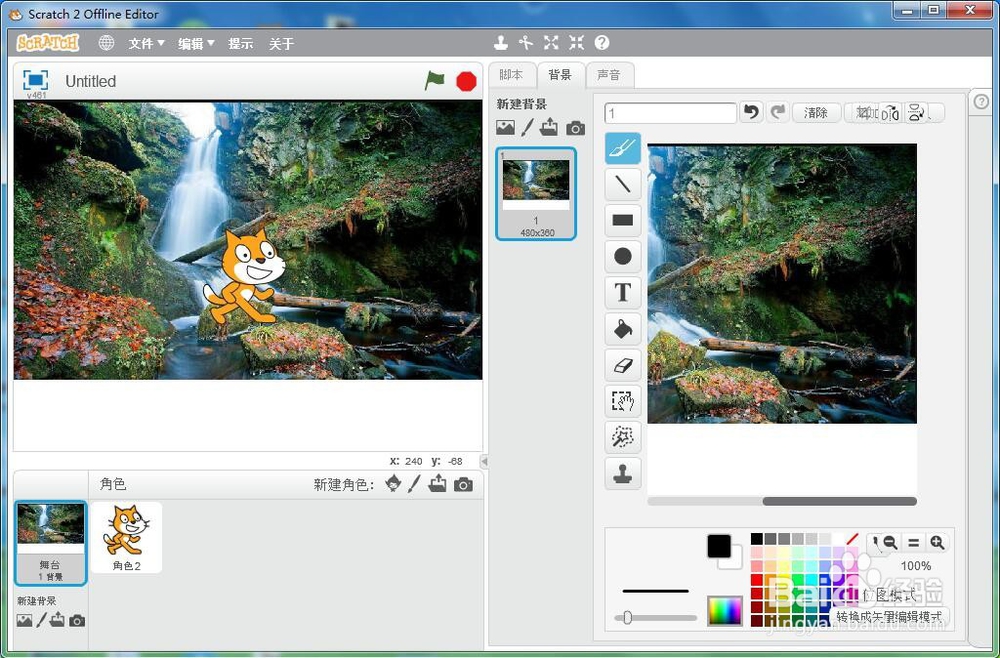The height and width of the screenshot is (658, 1000).
Task: Switch to the 声音 tab
Action: click(609, 75)
